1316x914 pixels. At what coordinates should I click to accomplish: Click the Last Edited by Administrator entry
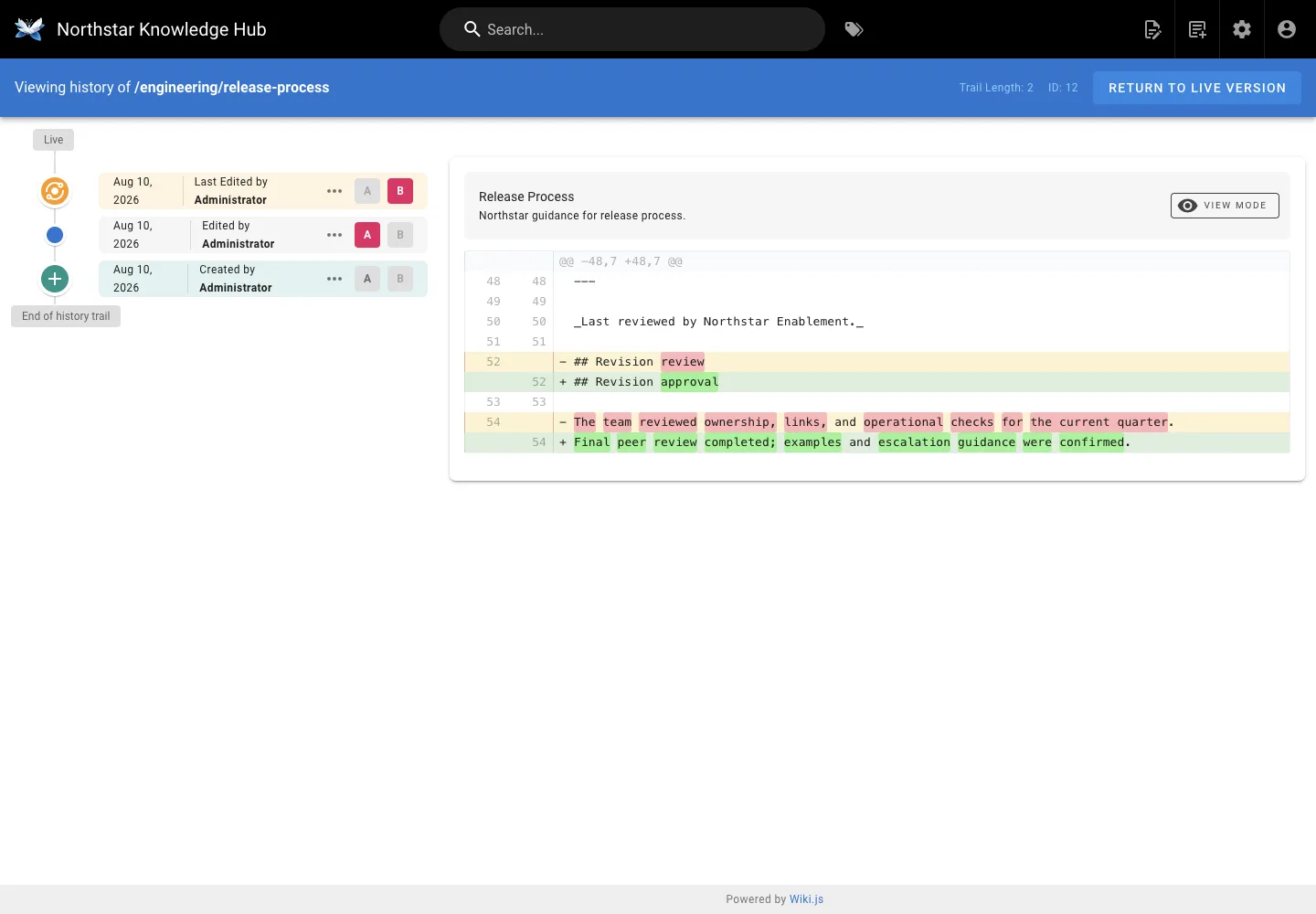click(x=263, y=191)
